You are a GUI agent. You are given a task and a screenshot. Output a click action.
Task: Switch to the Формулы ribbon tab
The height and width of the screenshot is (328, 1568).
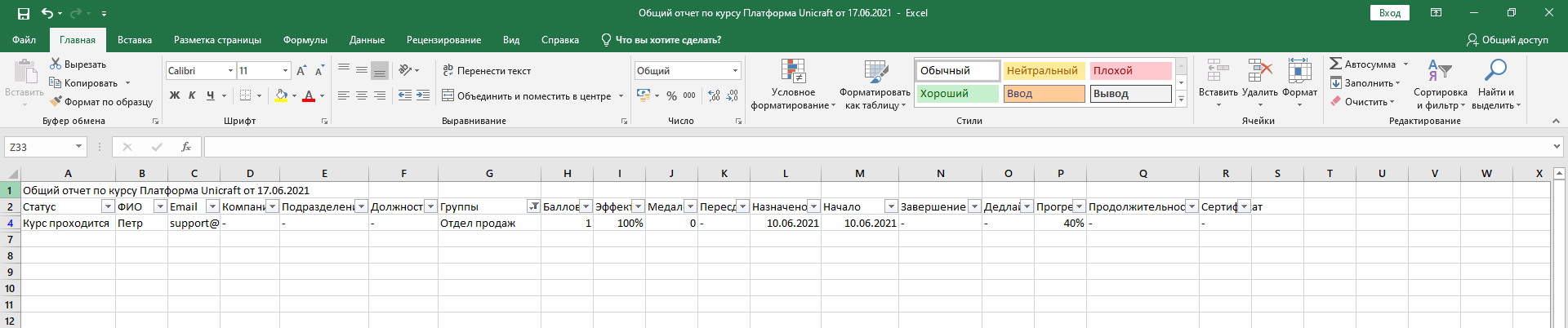point(305,40)
